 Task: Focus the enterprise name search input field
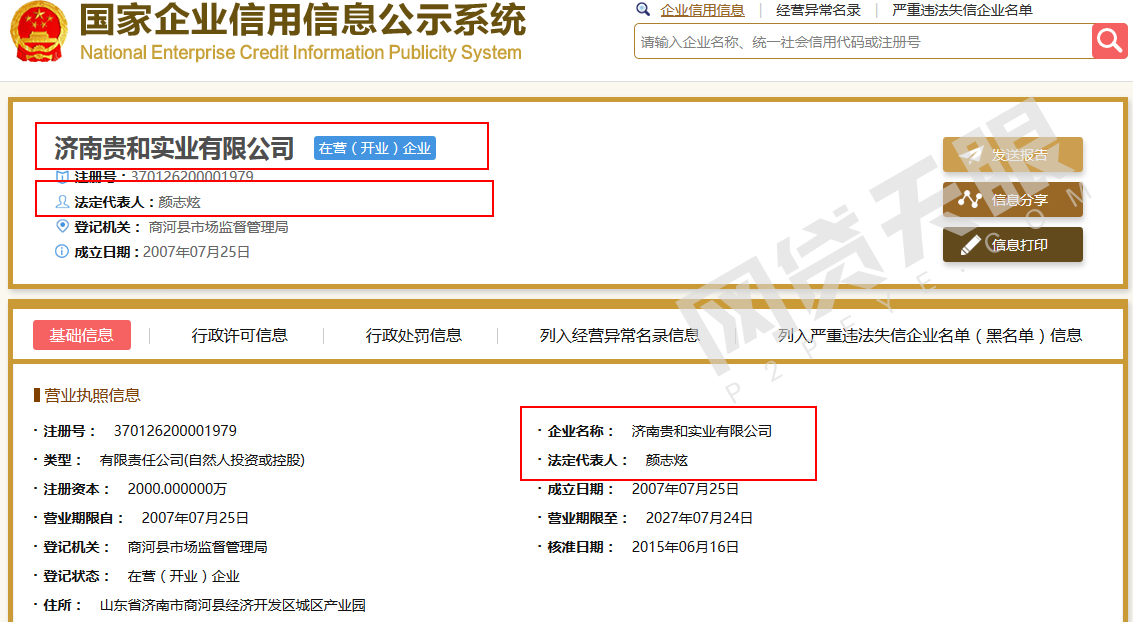[863, 41]
